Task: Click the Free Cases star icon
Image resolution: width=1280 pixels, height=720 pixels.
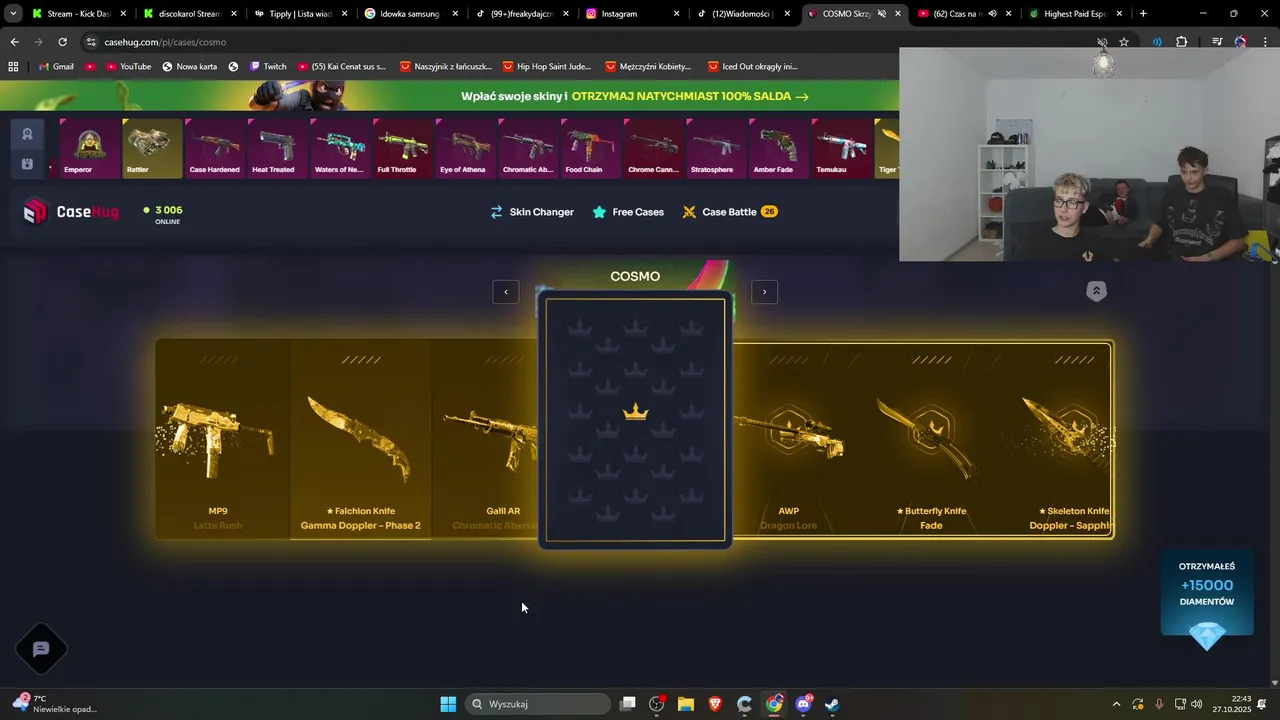Action: click(599, 212)
